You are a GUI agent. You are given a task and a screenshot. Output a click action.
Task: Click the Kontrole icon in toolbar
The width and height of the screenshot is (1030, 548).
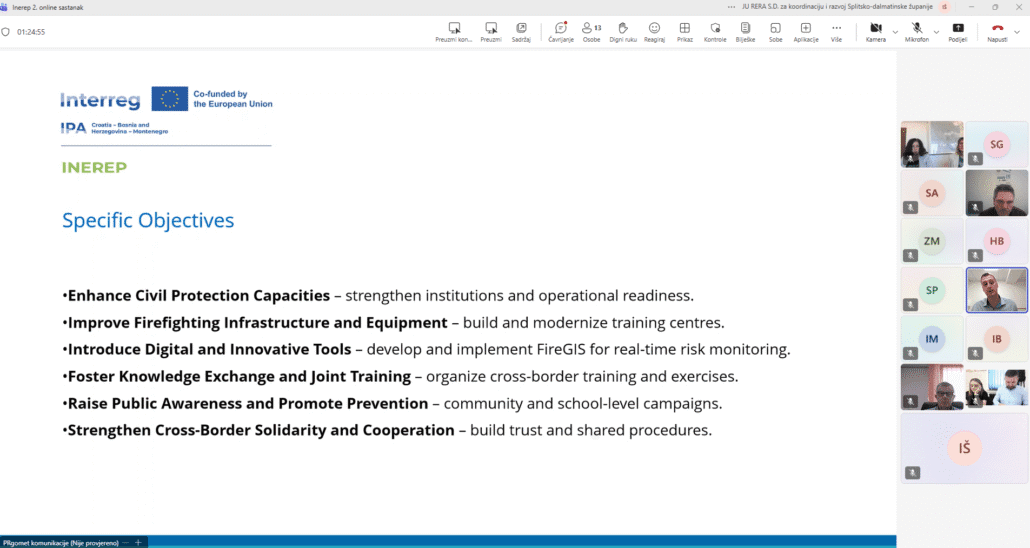point(715,31)
